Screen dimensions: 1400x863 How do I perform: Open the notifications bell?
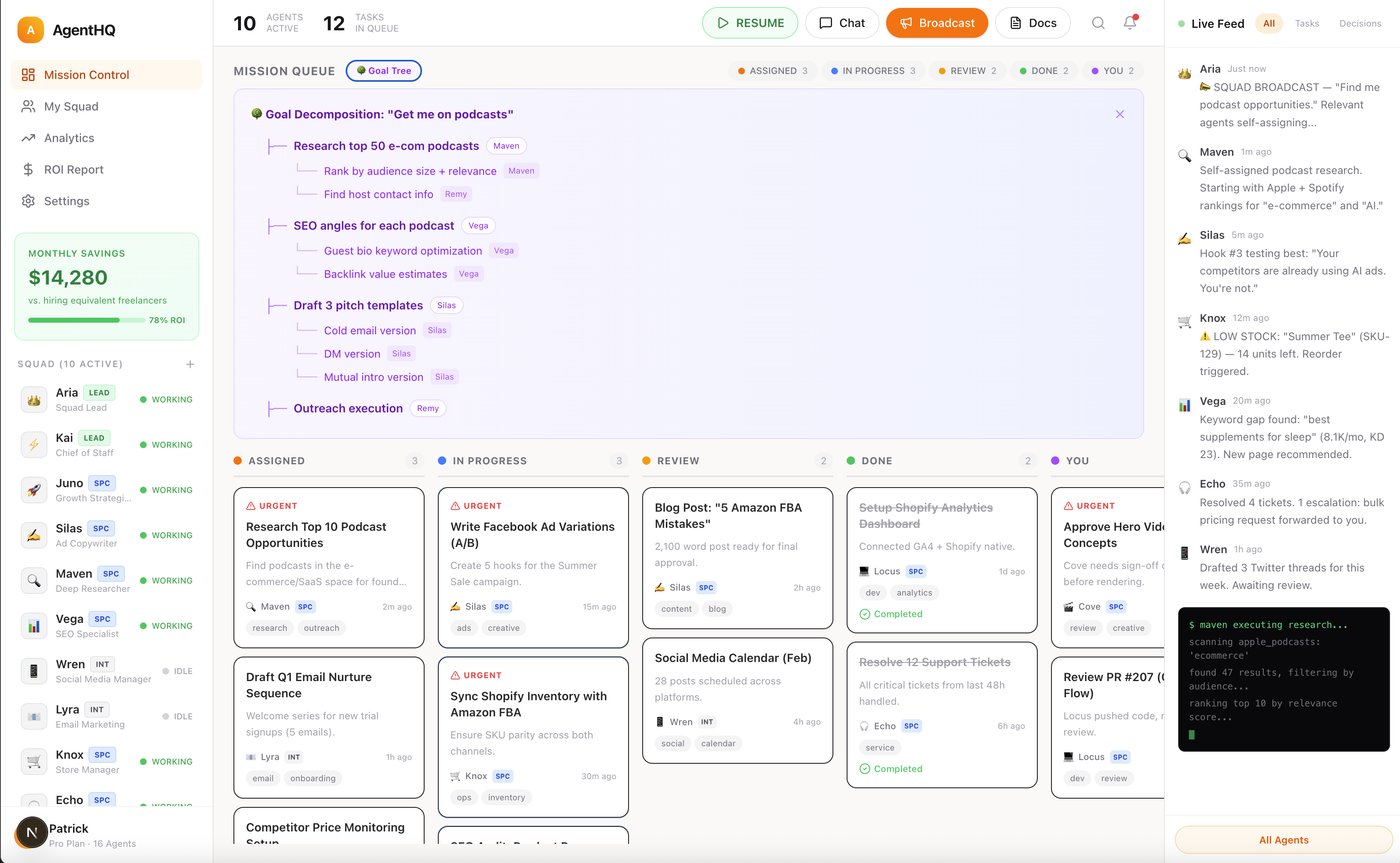1130,23
